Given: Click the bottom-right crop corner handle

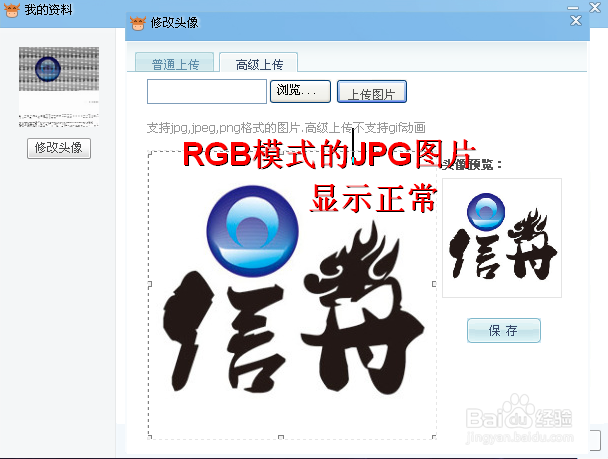Looking at the screenshot, I should (434, 437).
